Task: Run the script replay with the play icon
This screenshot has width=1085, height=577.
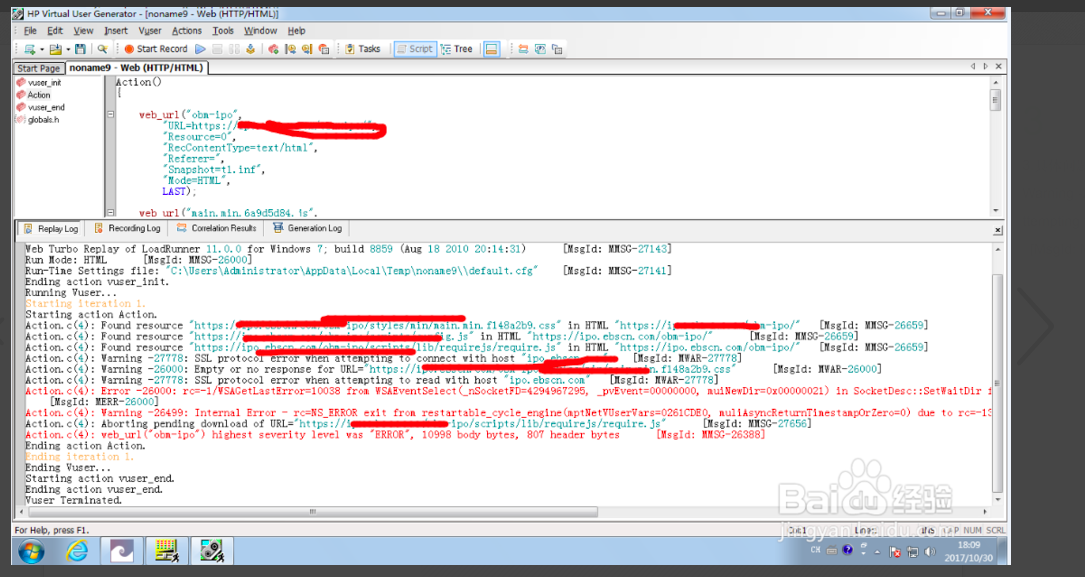Action: pos(201,48)
